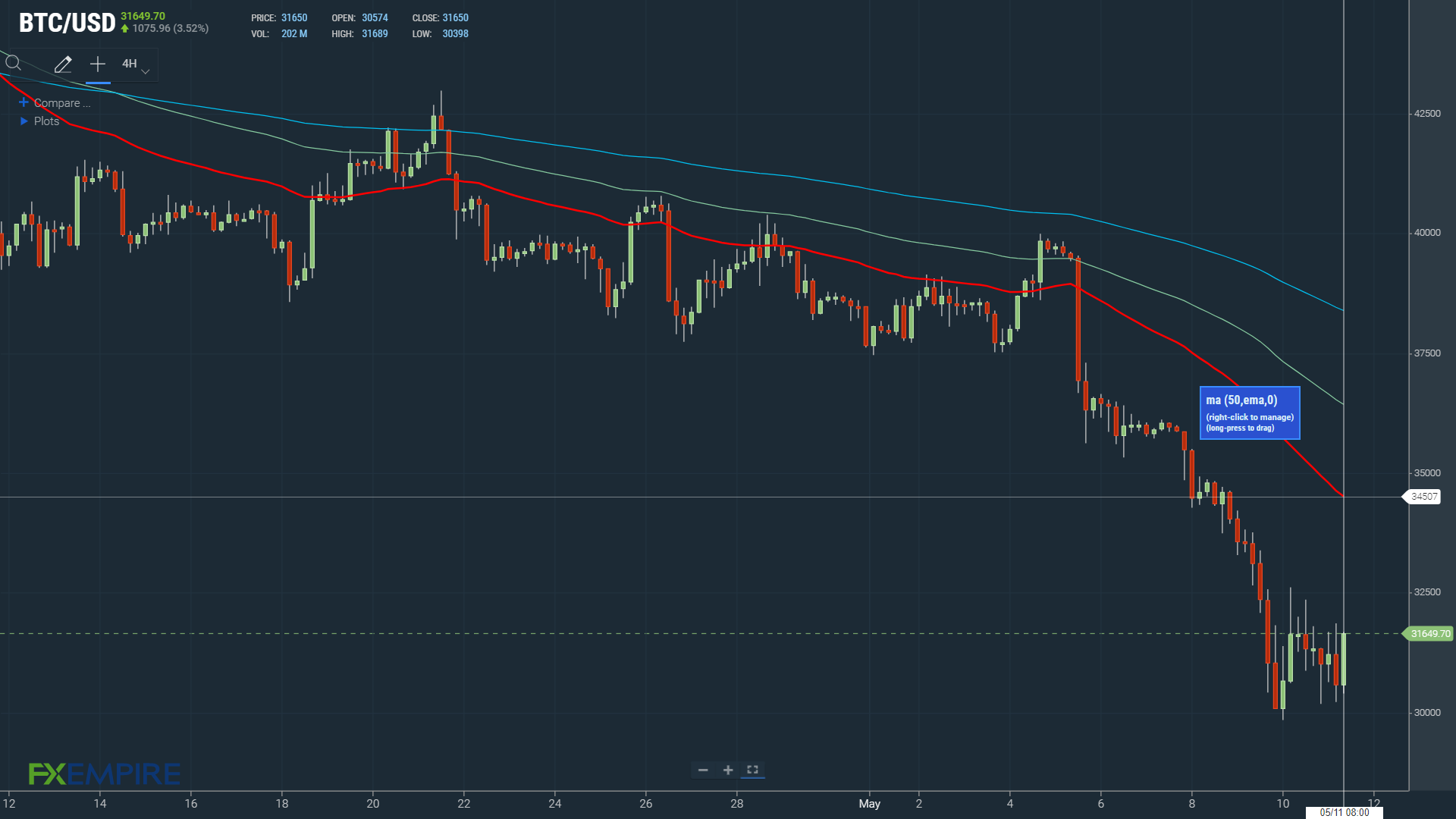Toggle full-screen chart view
The width and height of the screenshot is (1456, 819).
(x=752, y=770)
